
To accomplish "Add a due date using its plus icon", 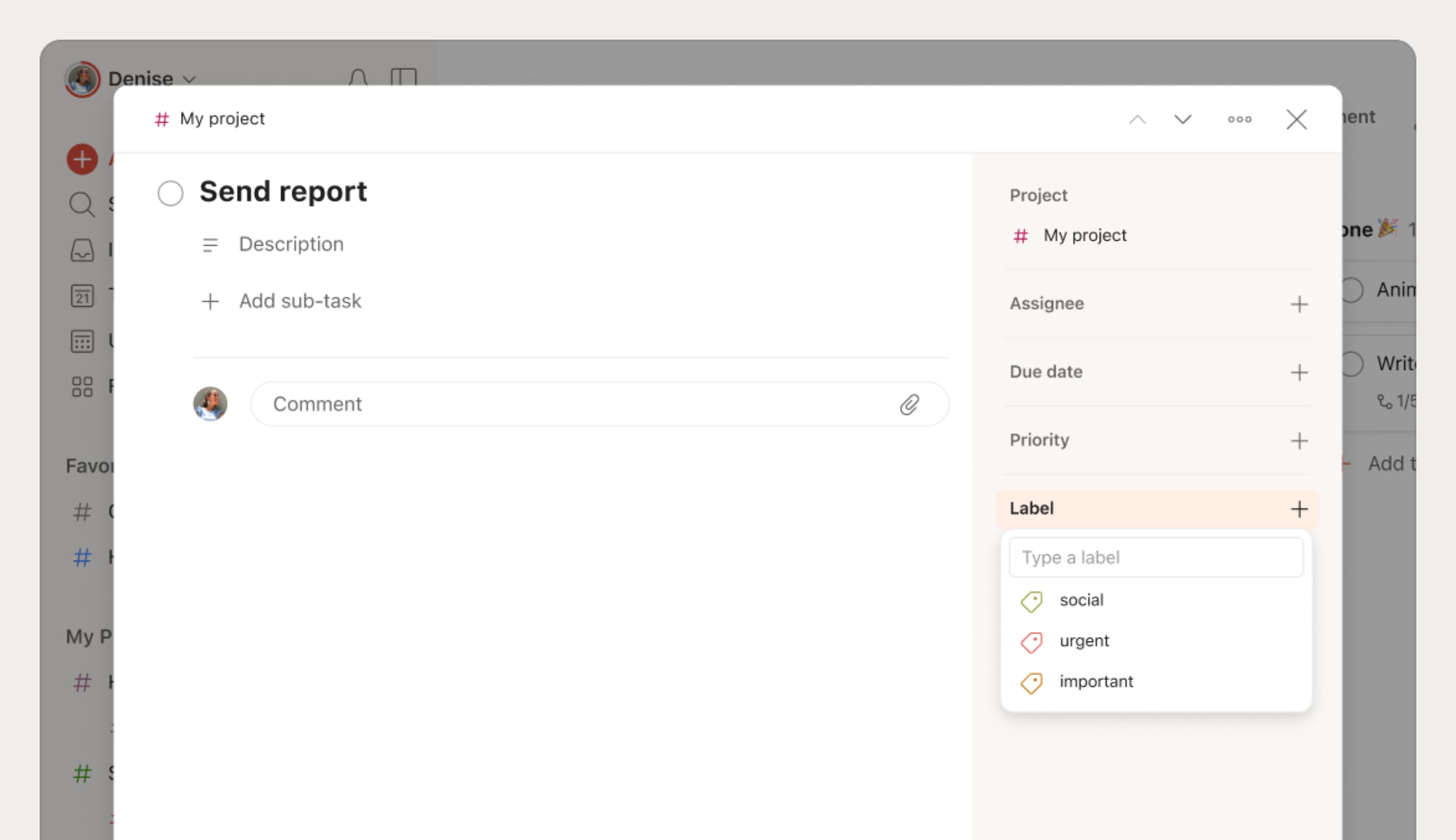I will tap(1299, 373).
